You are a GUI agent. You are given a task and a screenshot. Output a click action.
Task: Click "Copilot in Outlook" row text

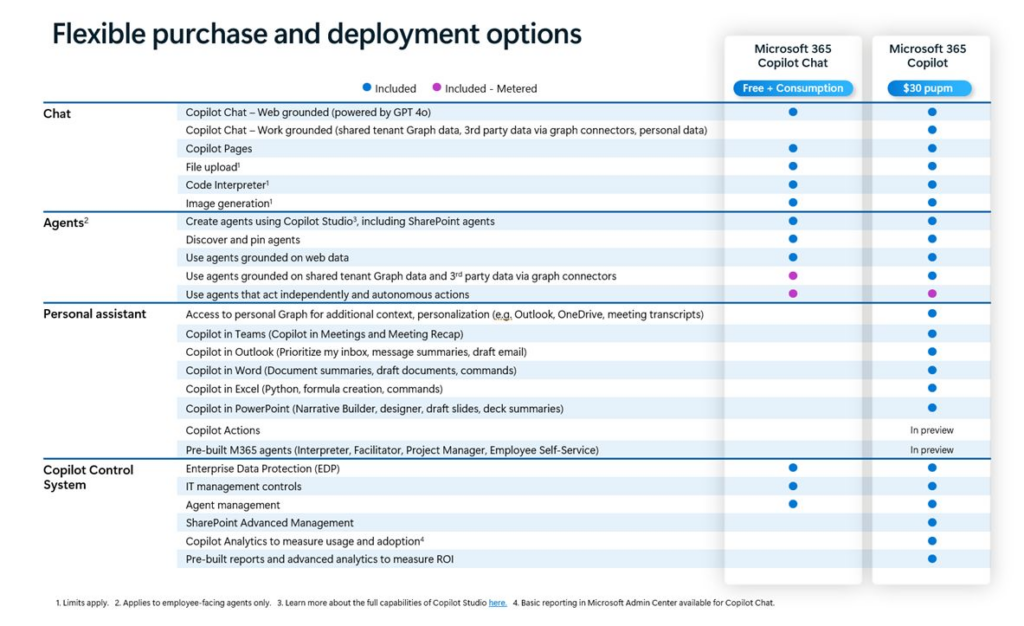pyautogui.click(x=356, y=352)
